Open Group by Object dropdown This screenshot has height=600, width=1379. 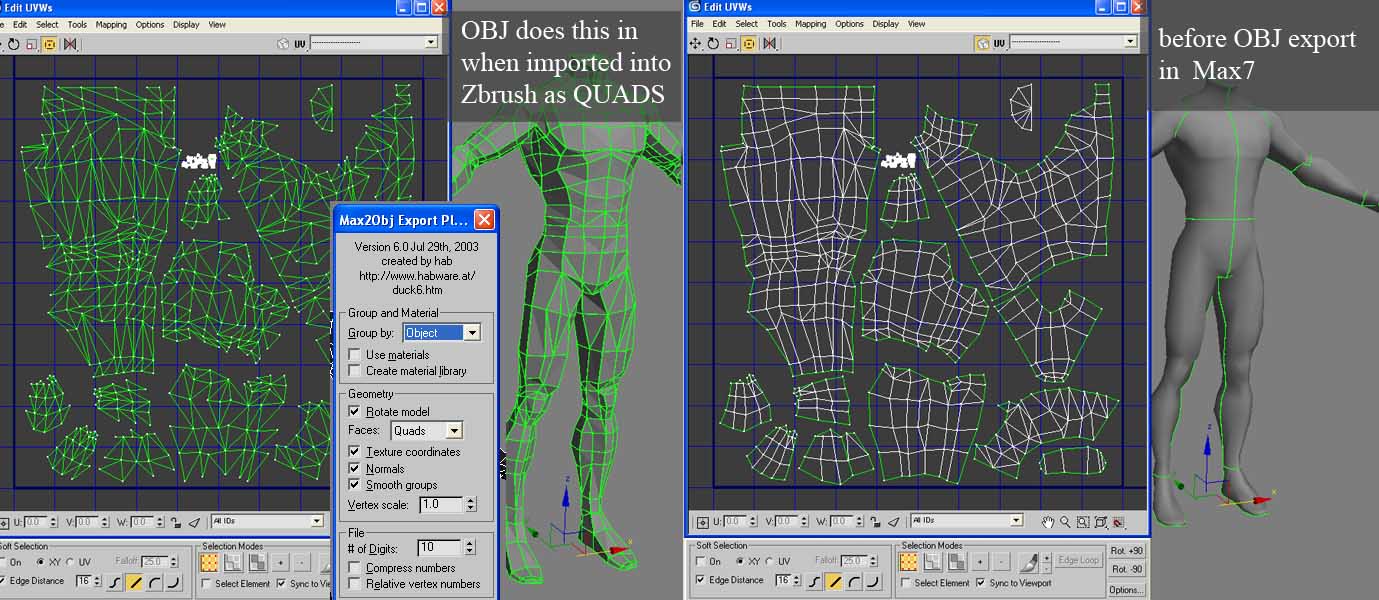[x=441, y=332]
